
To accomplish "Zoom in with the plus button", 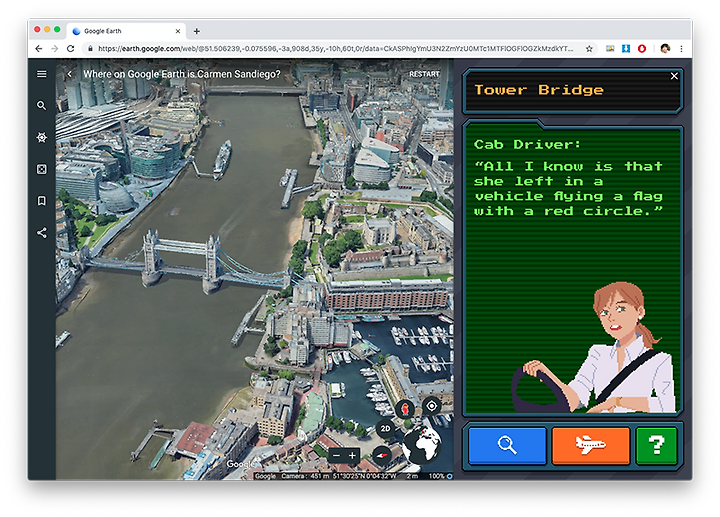I will coord(352,455).
